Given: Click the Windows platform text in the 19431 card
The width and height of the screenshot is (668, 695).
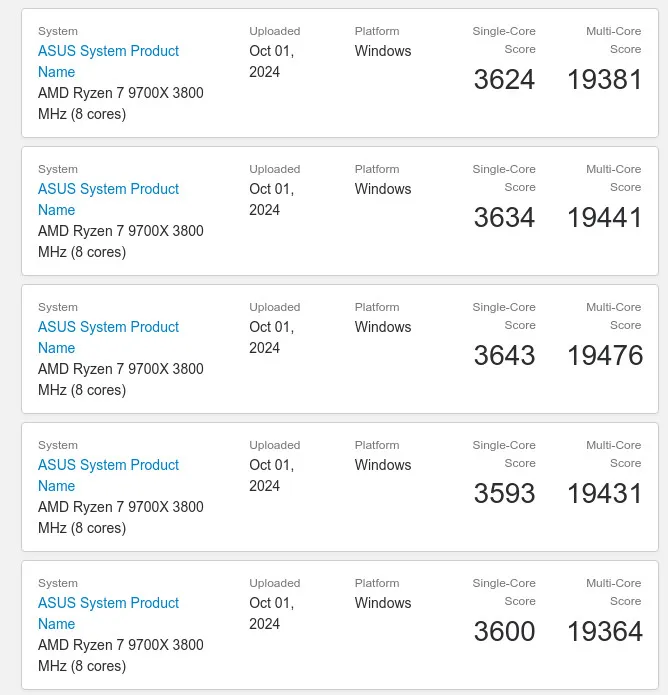Looking at the screenshot, I should pyautogui.click(x=383, y=465).
